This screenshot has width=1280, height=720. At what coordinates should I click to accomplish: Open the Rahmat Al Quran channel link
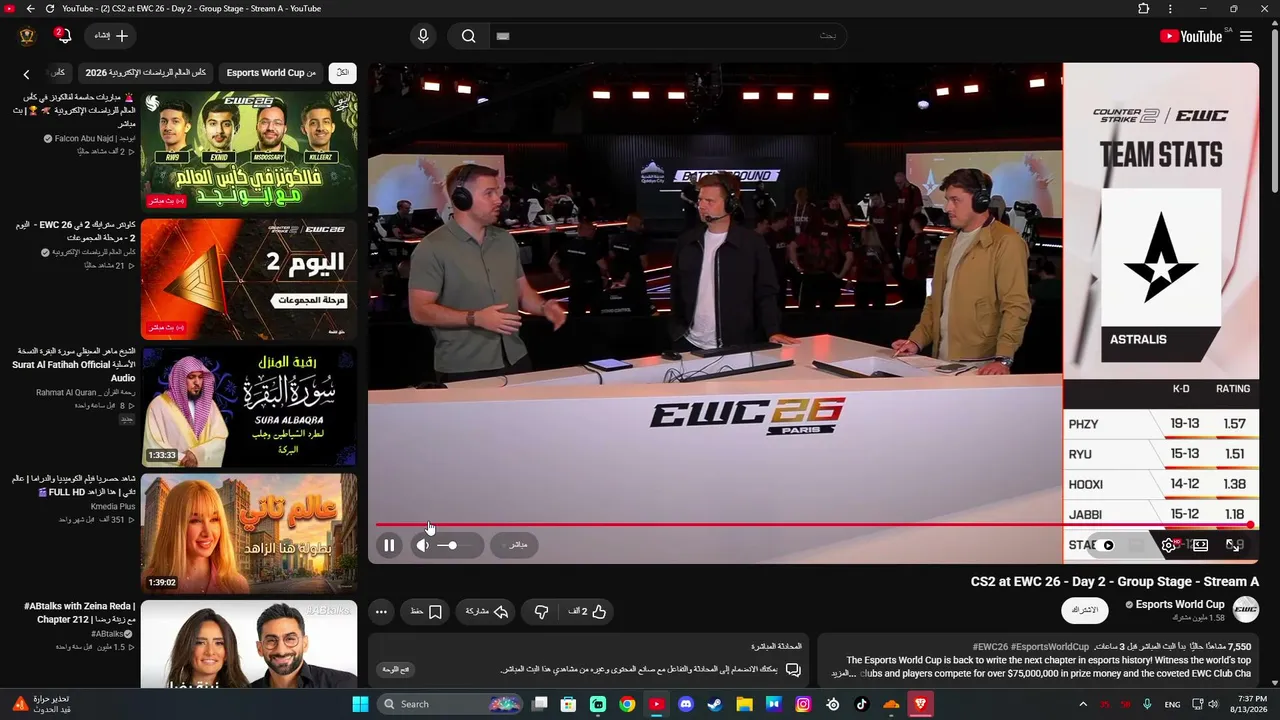[x=86, y=392]
